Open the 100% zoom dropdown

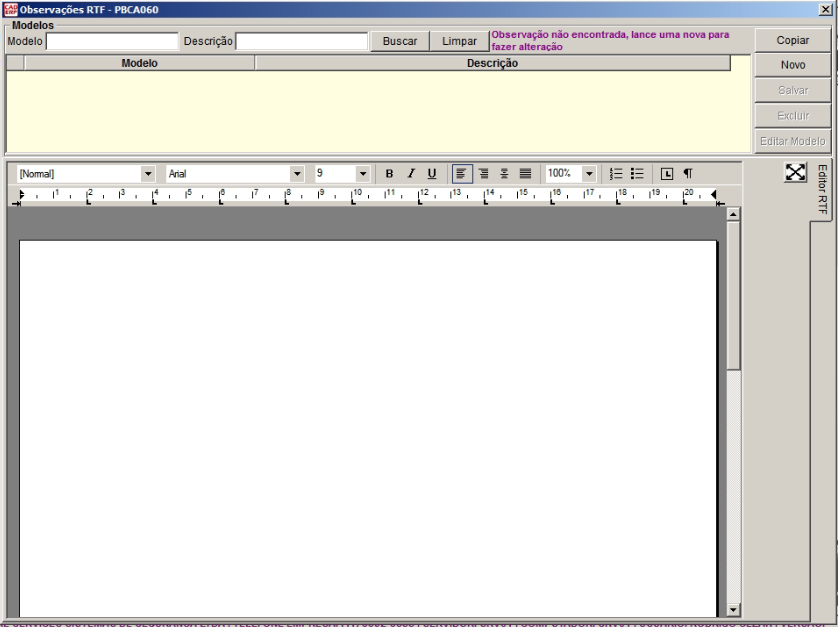(x=588, y=174)
